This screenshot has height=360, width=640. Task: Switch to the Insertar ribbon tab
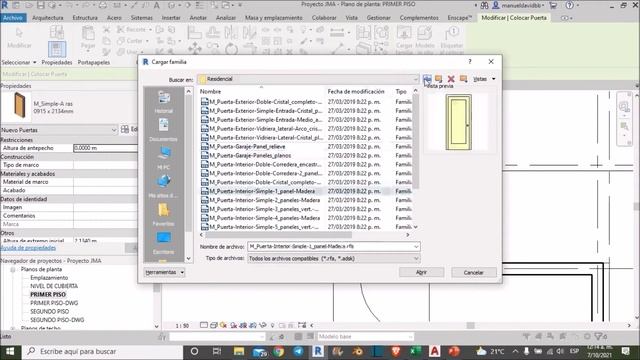click(x=171, y=18)
